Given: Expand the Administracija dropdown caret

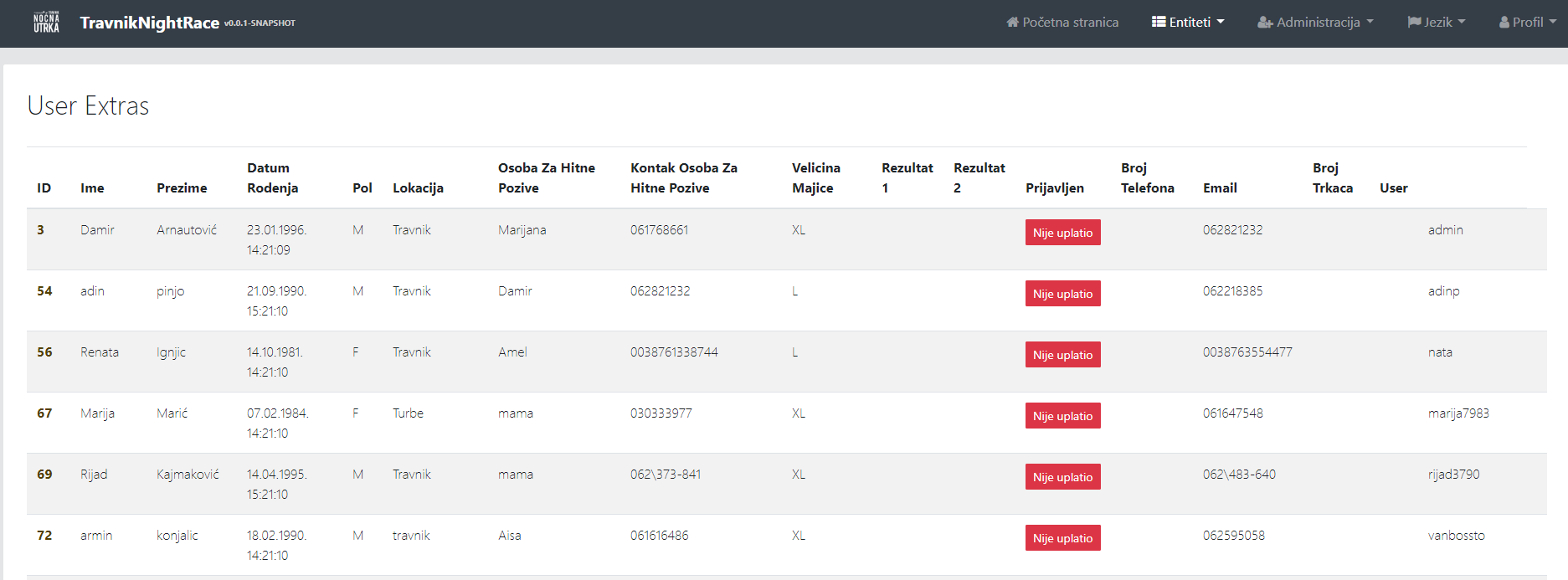Looking at the screenshot, I should 1370,22.
